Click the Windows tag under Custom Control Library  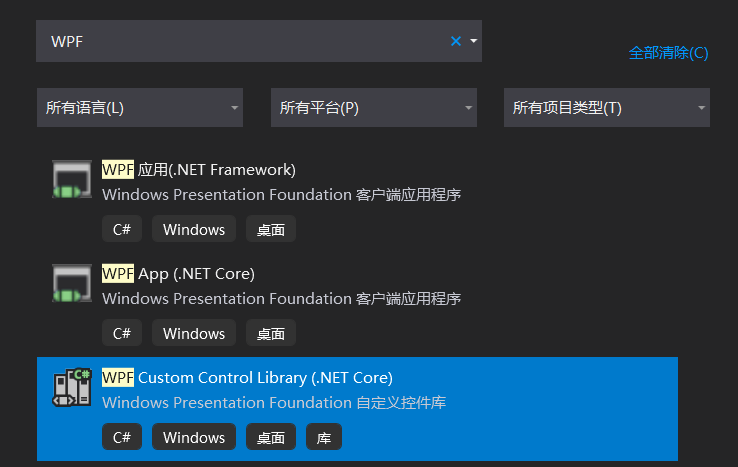194,437
